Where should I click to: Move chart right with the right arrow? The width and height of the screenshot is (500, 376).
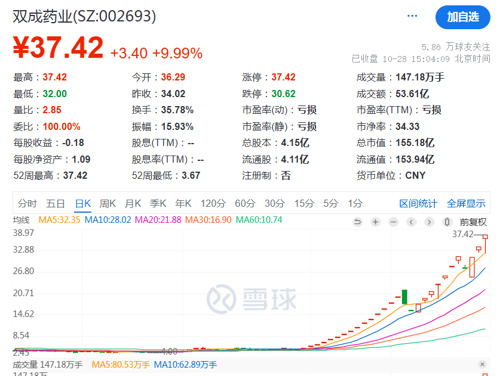429,222
